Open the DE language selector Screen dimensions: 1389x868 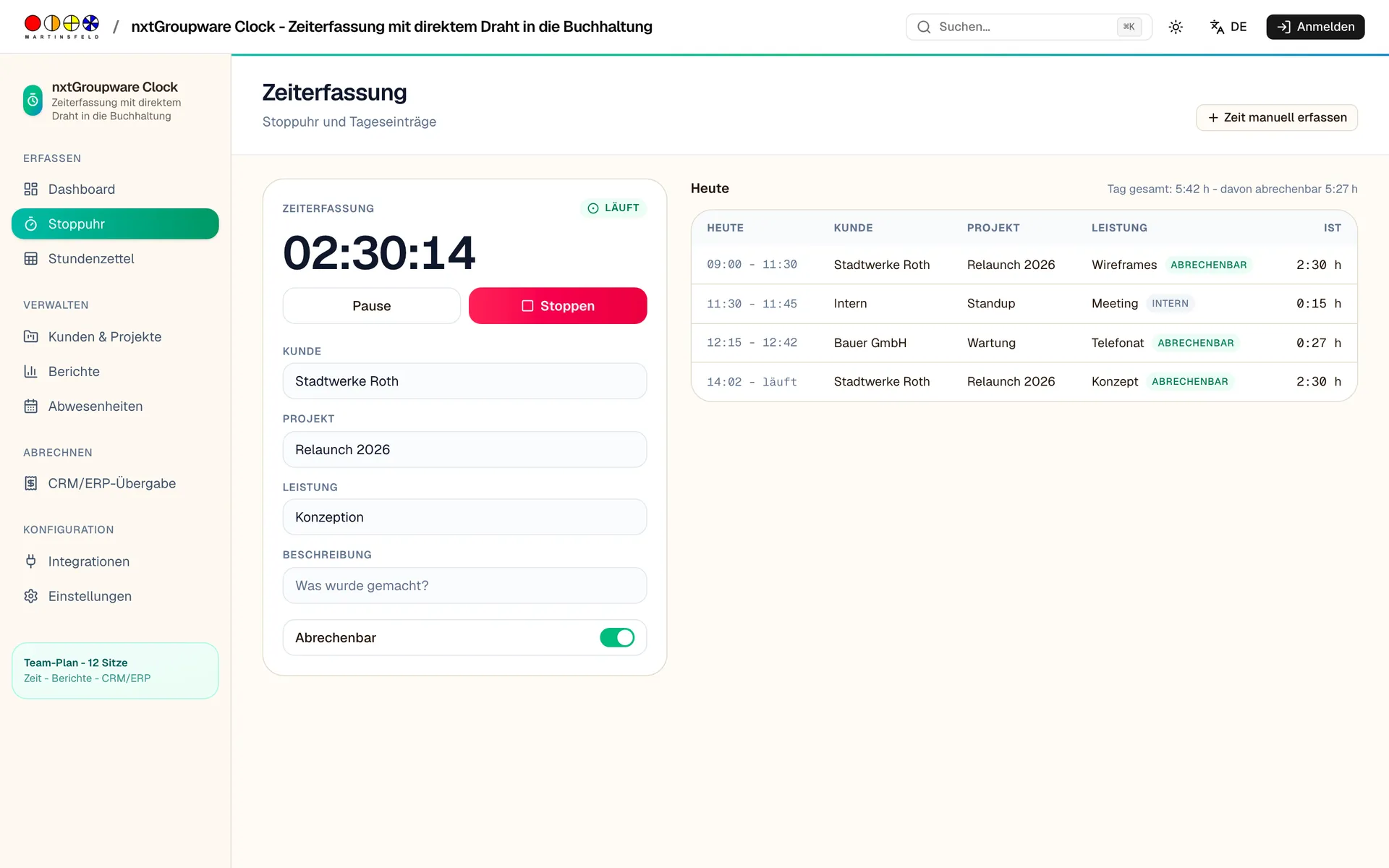[1228, 27]
